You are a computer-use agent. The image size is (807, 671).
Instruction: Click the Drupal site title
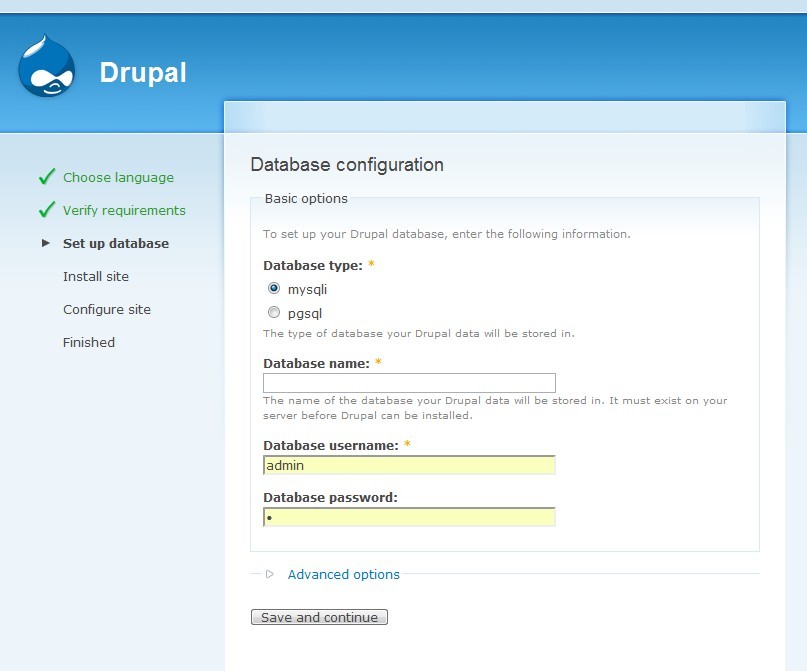point(143,73)
